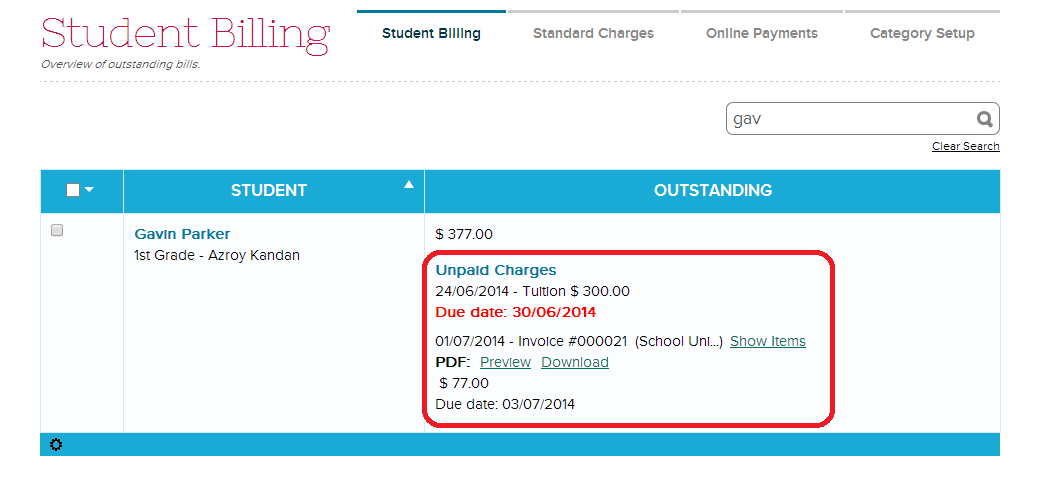1037x500 pixels.
Task: Open Gavin Parker's student profile link
Action: coord(182,234)
